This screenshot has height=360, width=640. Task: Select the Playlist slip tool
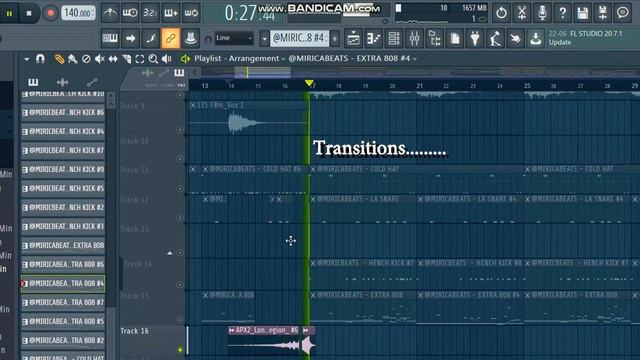pyautogui.click(x=113, y=59)
